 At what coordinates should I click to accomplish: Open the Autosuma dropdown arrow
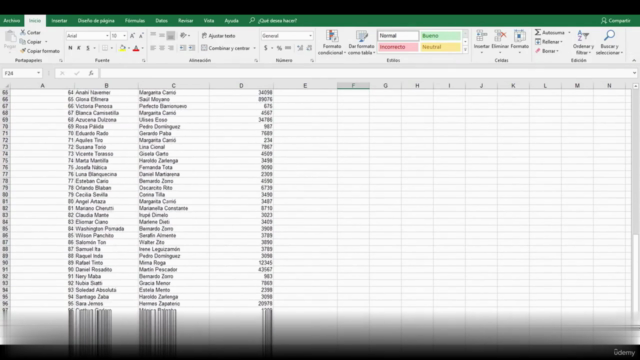(x=569, y=32)
